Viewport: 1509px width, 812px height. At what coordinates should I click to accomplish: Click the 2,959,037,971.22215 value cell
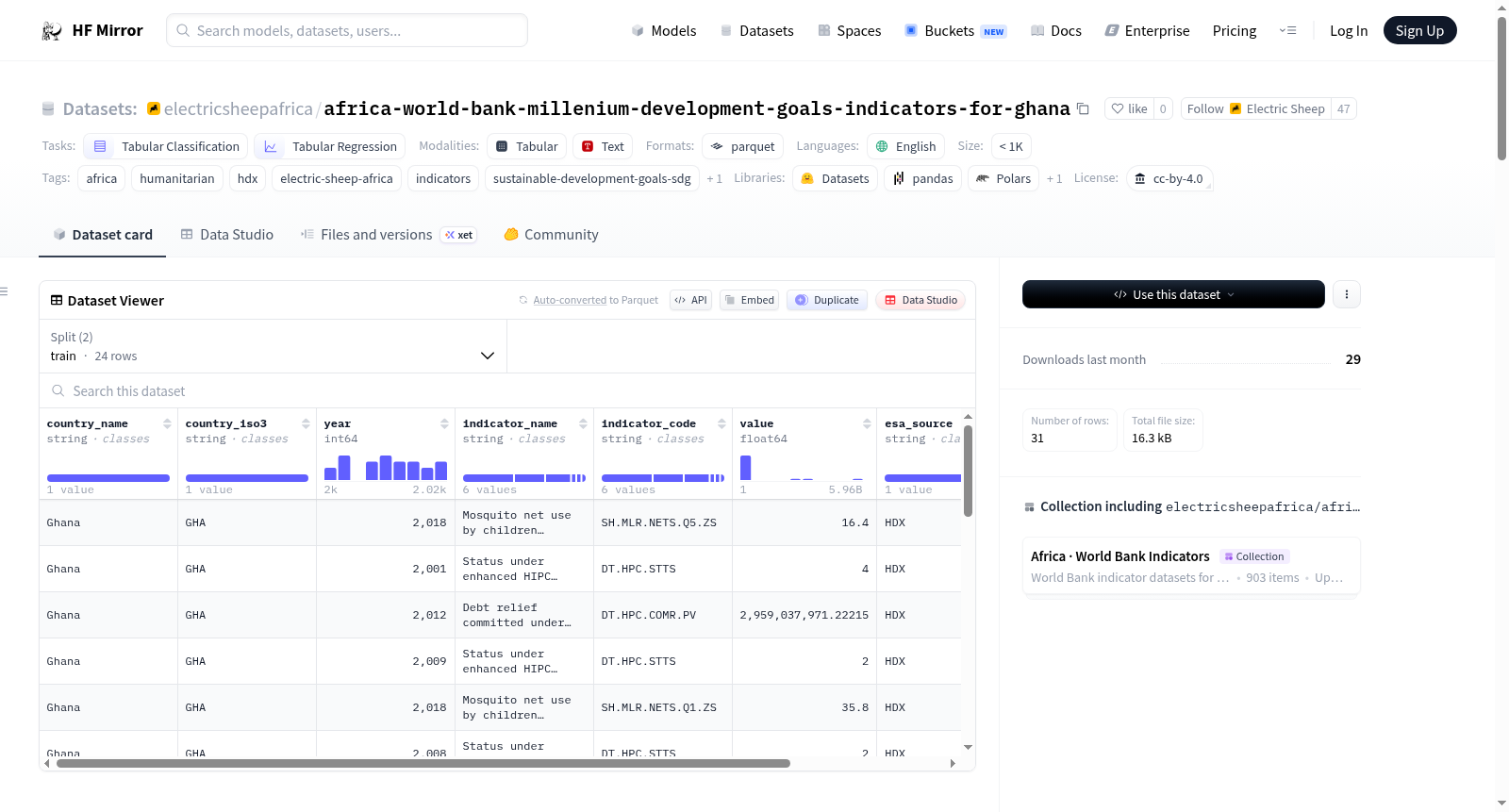click(x=804, y=615)
